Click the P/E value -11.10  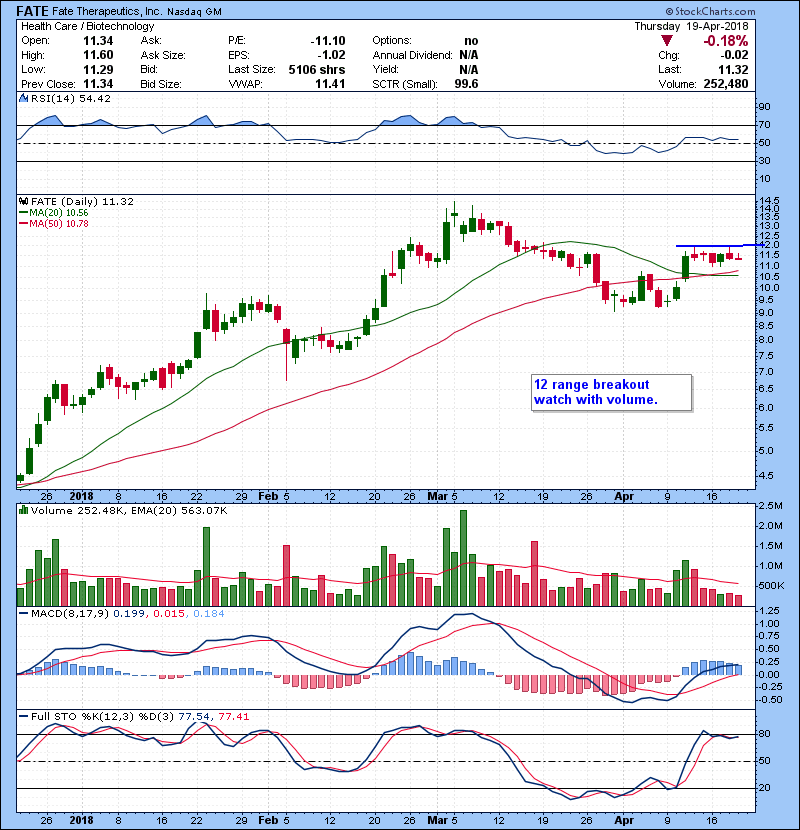328,41
